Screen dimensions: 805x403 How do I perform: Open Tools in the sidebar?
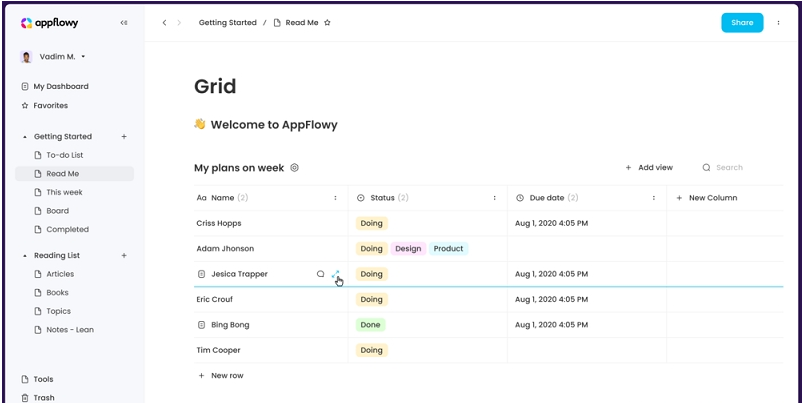click(37, 379)
